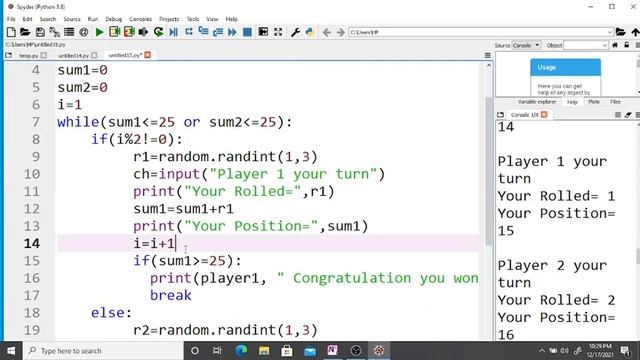Open the PYTHONPATH manager Python icon
This screenshot has width=640, height=360.
[x=310, y=32]
